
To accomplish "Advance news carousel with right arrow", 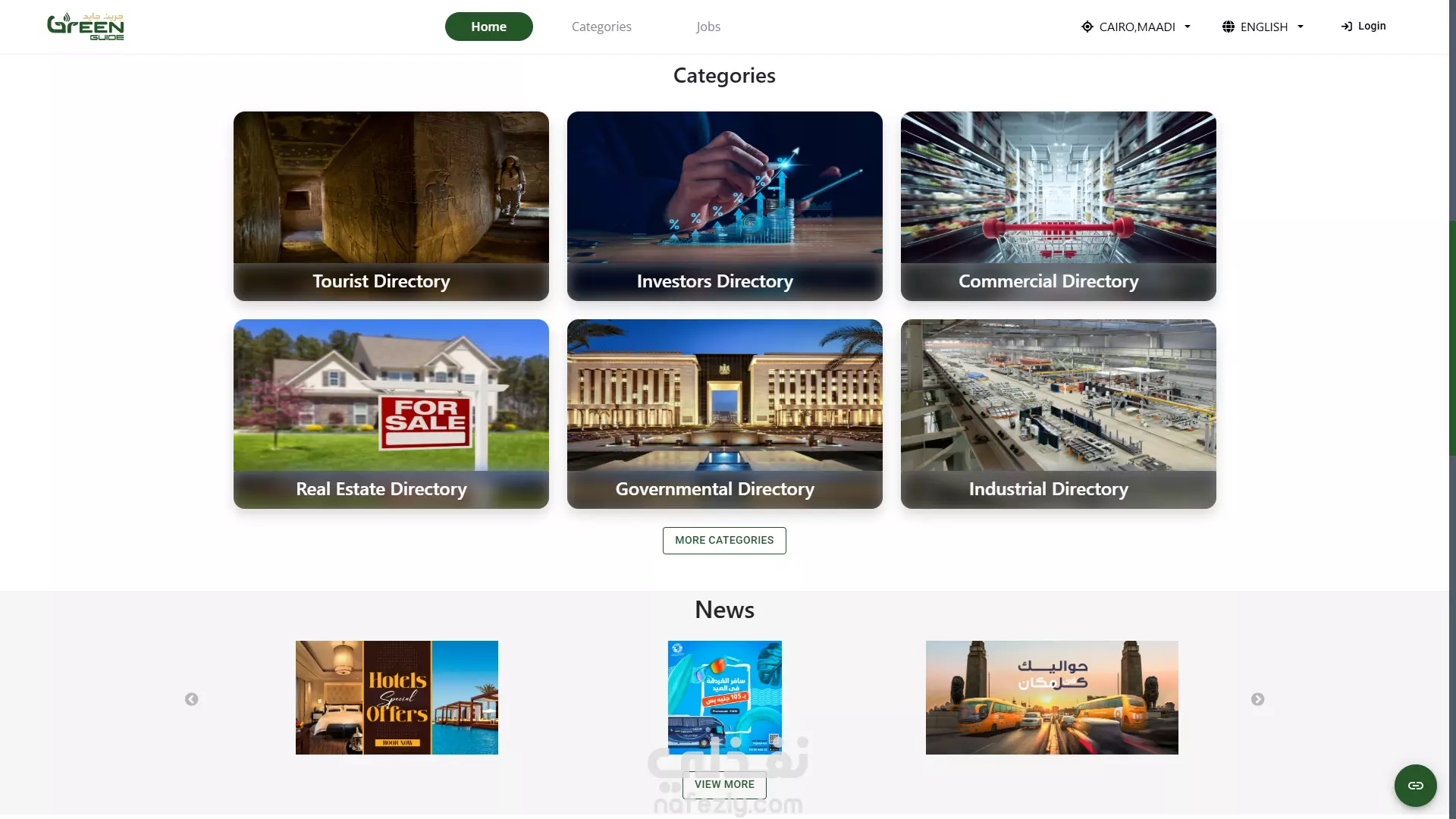I will [x=1258, y=699].
